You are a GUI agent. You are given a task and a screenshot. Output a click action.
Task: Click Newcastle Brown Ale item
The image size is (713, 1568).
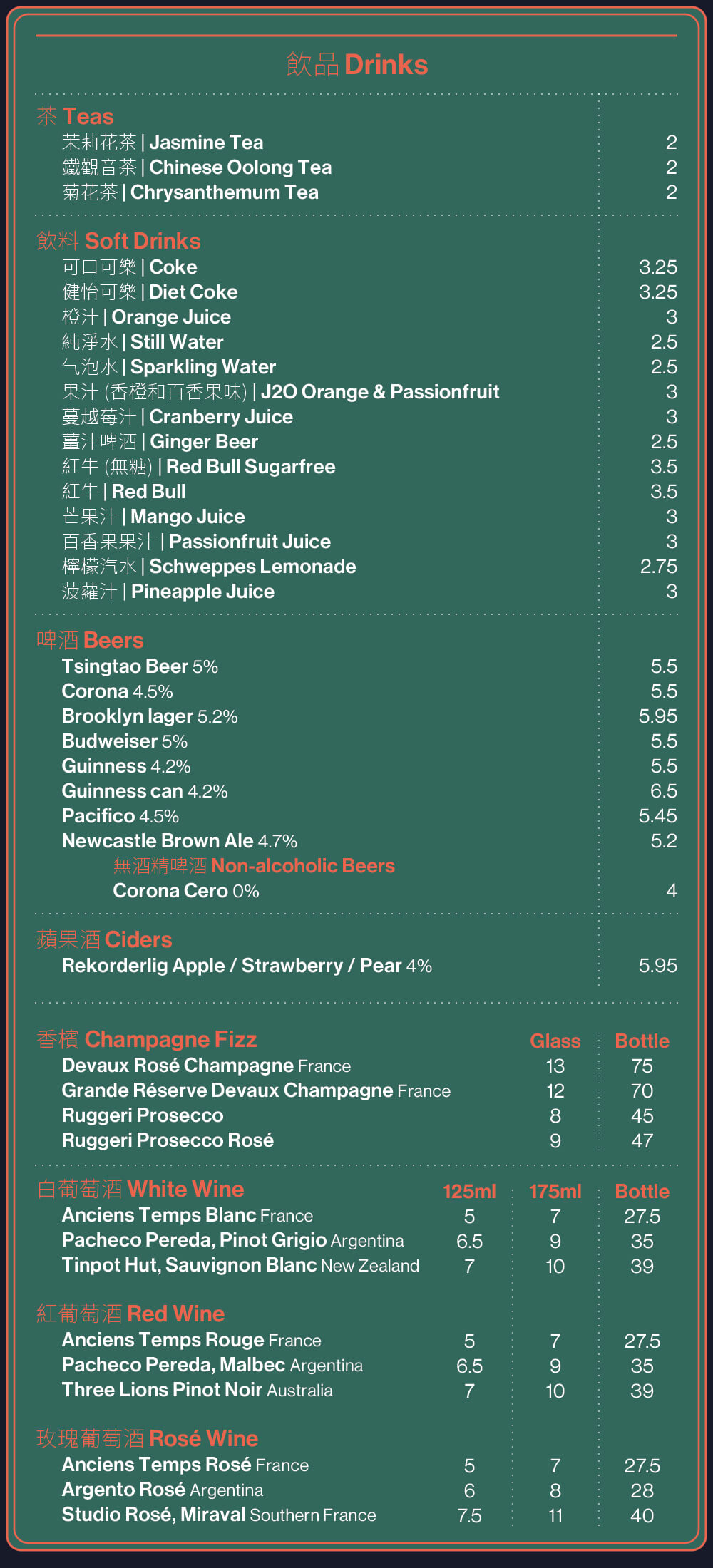180,841
